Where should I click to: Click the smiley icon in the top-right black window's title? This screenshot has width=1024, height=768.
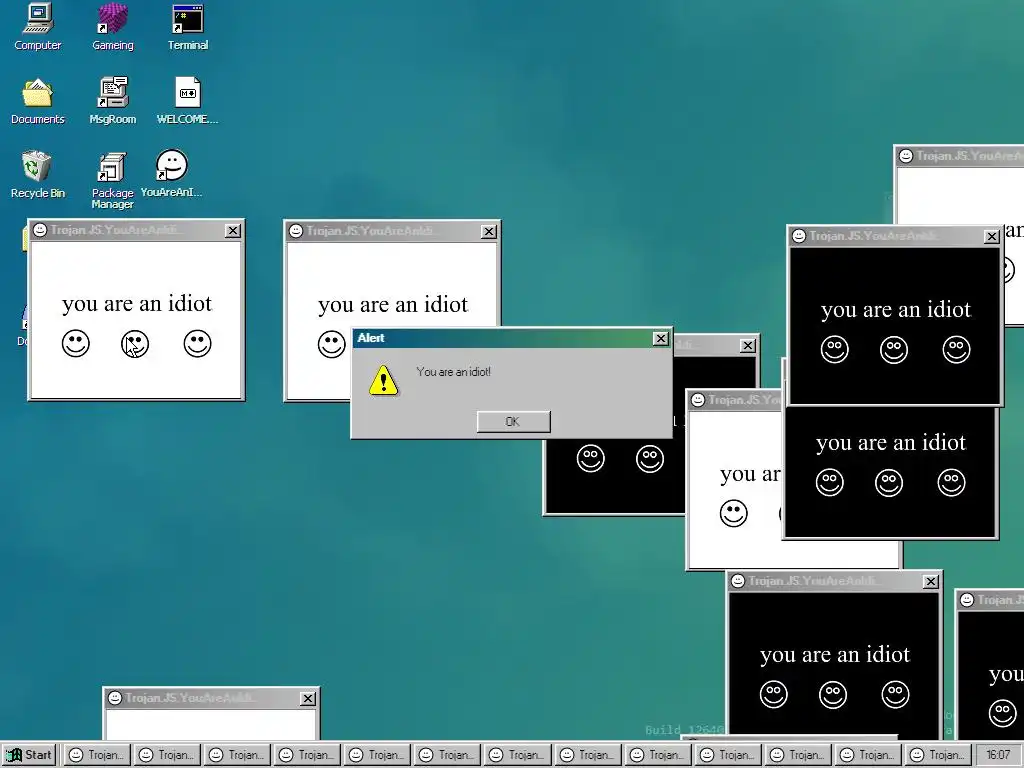tap(799, 236)
